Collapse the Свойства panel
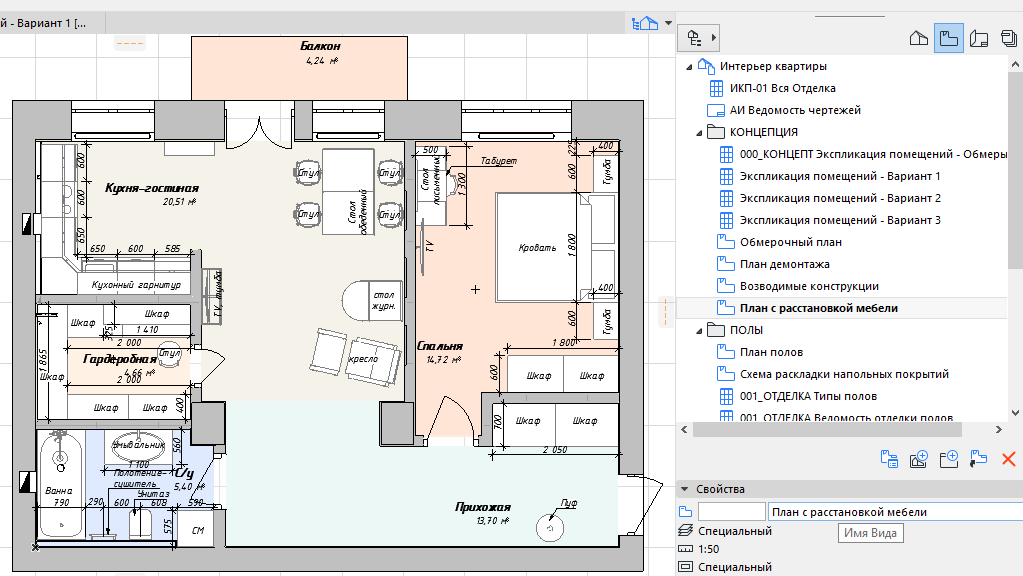 coord(684,489)
